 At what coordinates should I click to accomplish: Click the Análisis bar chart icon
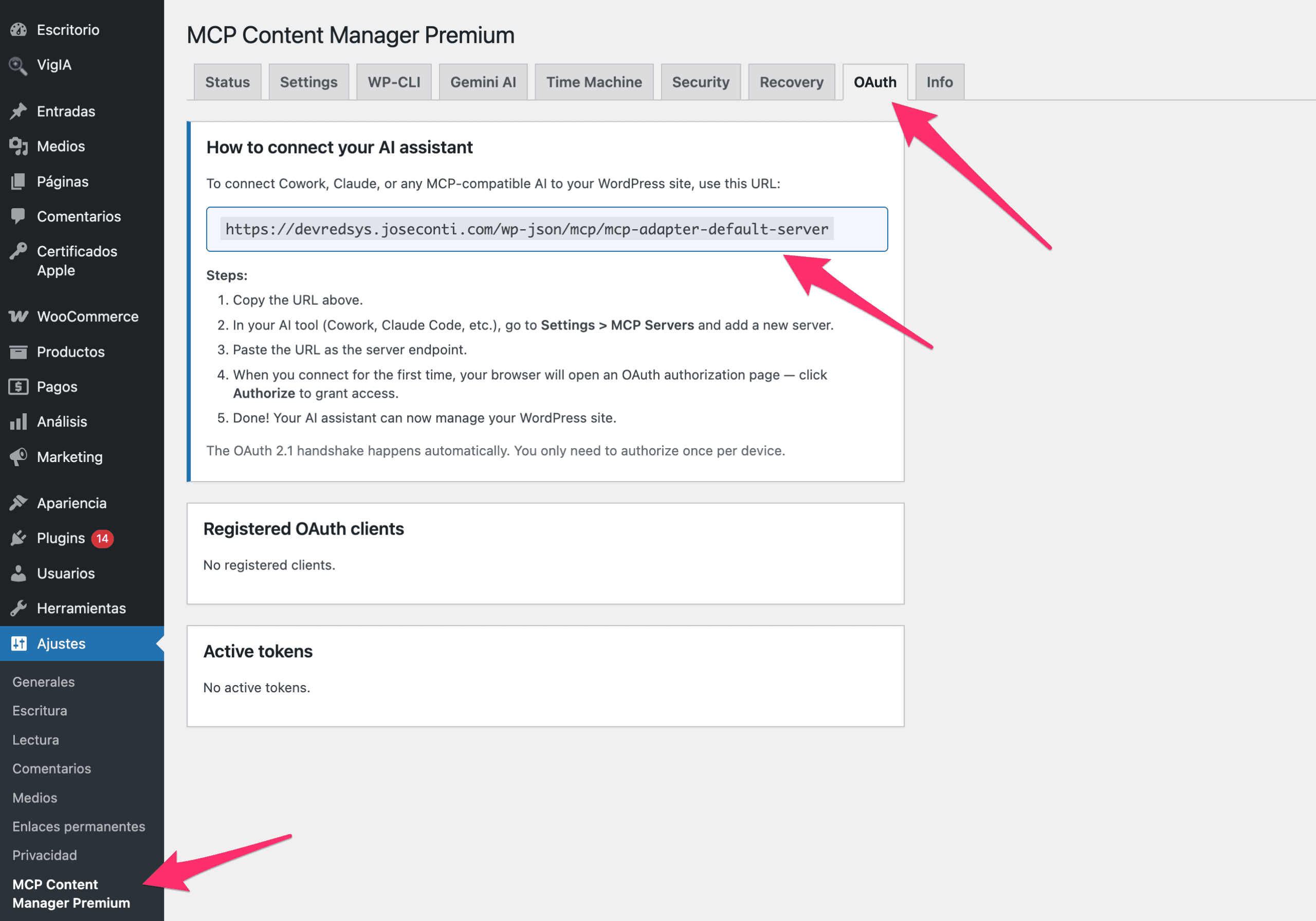[19, 421]
